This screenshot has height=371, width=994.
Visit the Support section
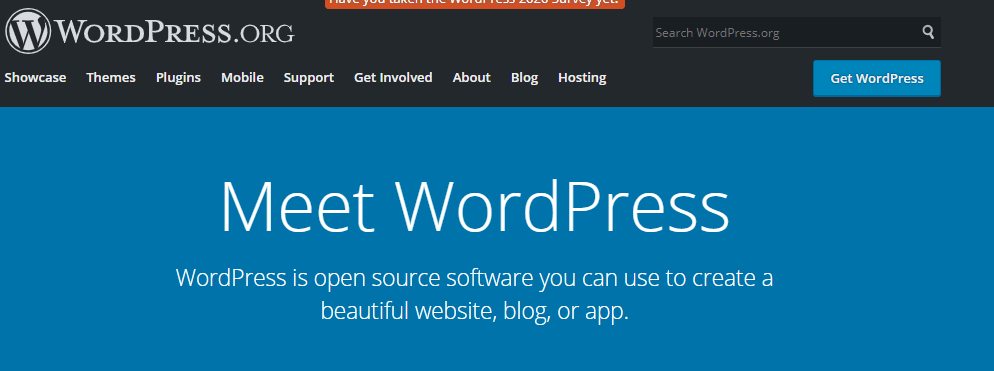click(x=309, y=77)
